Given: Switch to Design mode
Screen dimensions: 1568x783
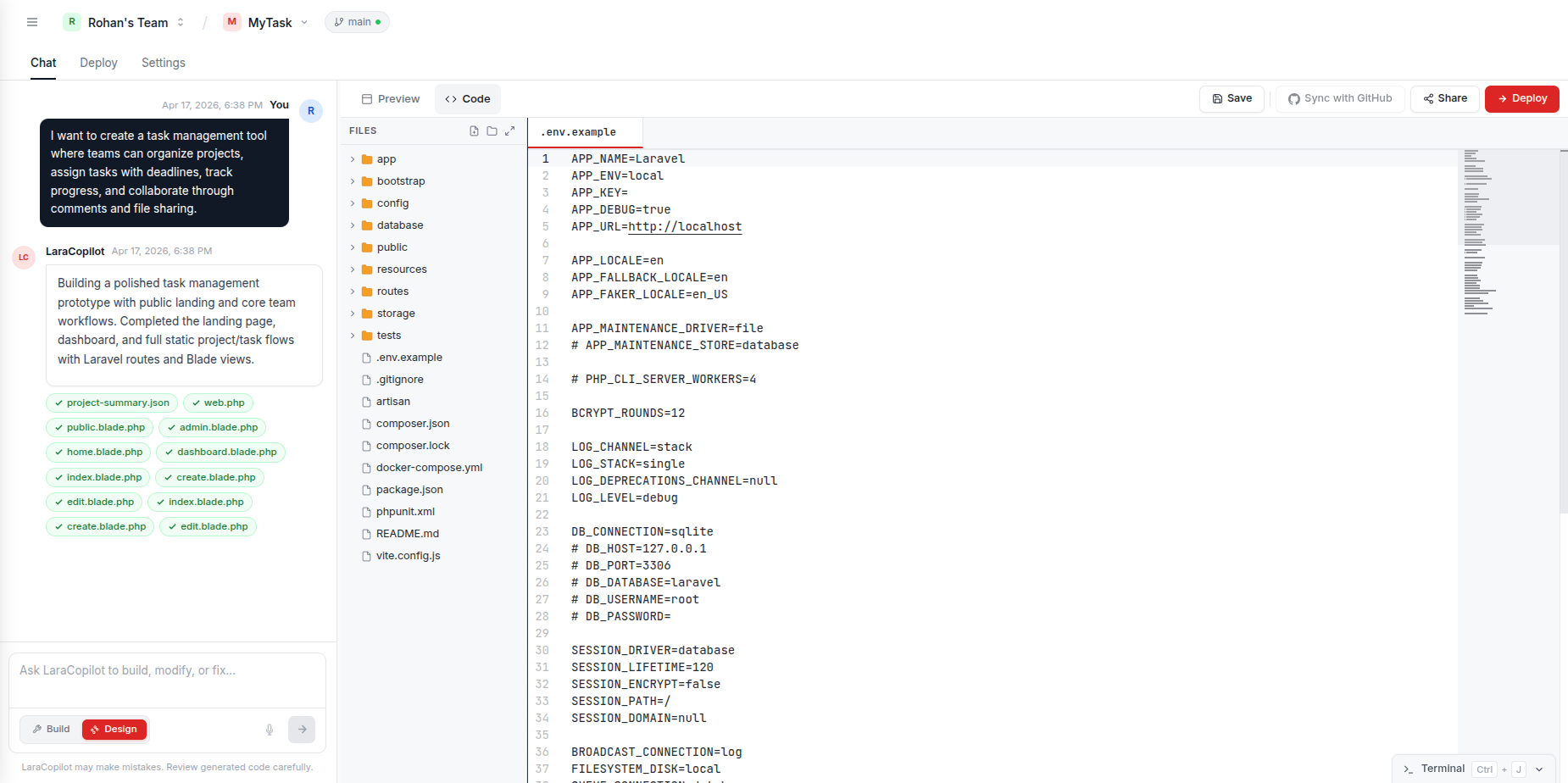Looking at the screenshot, I should [114, 729].
